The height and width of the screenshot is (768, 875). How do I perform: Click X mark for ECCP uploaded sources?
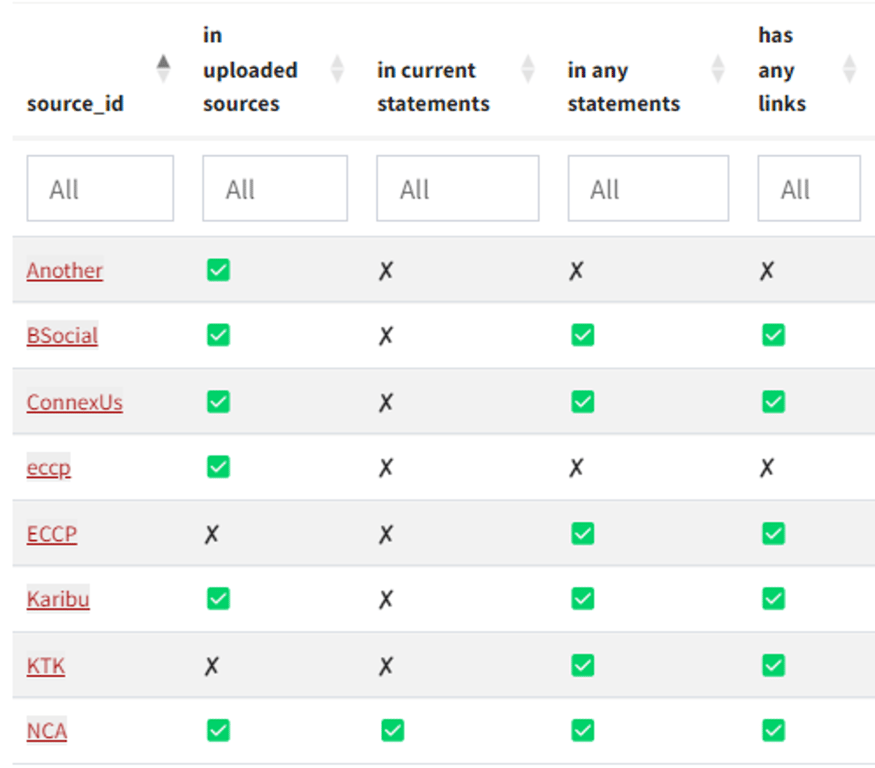211,534
